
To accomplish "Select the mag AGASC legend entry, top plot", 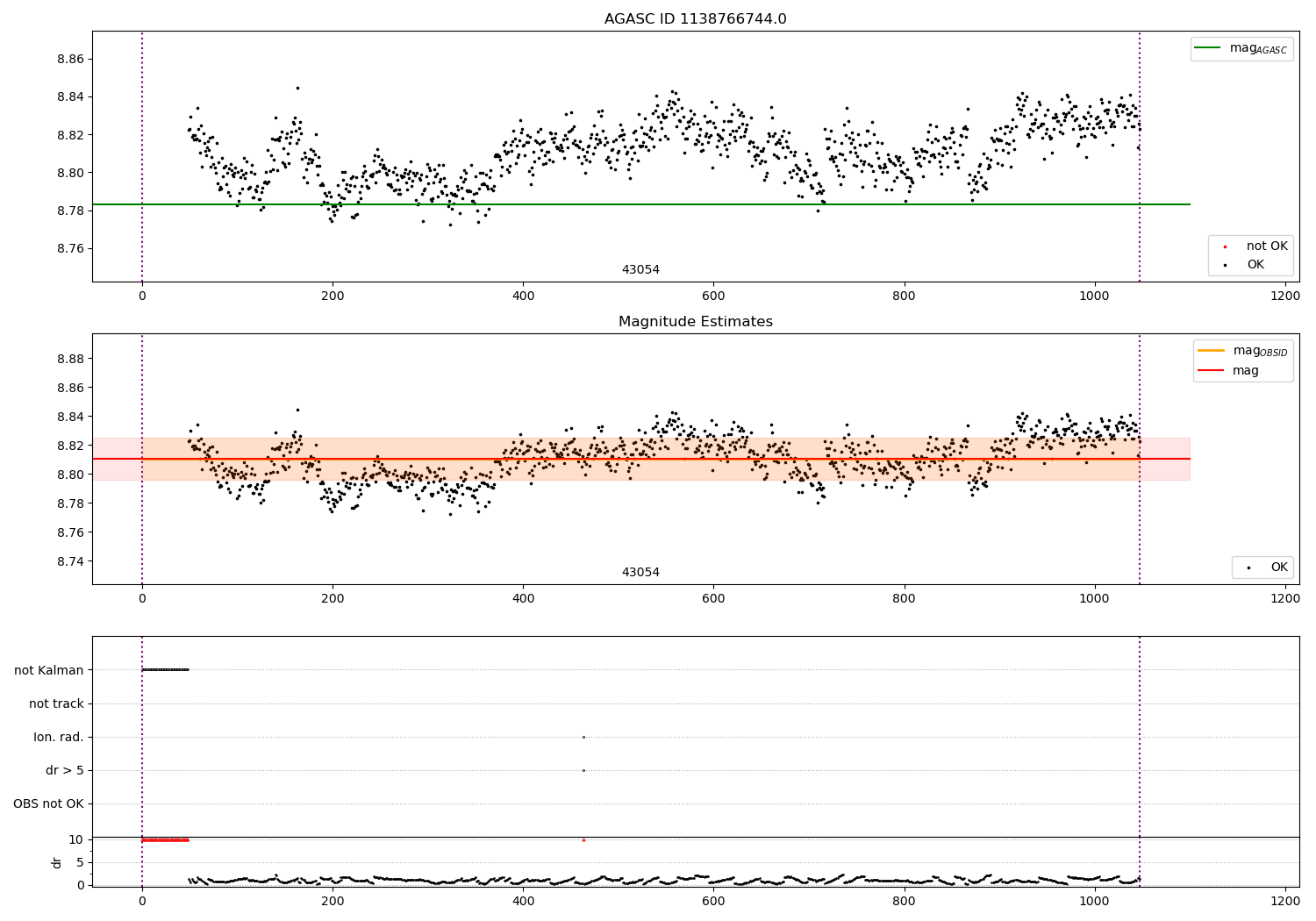I will coord(1241,48).
